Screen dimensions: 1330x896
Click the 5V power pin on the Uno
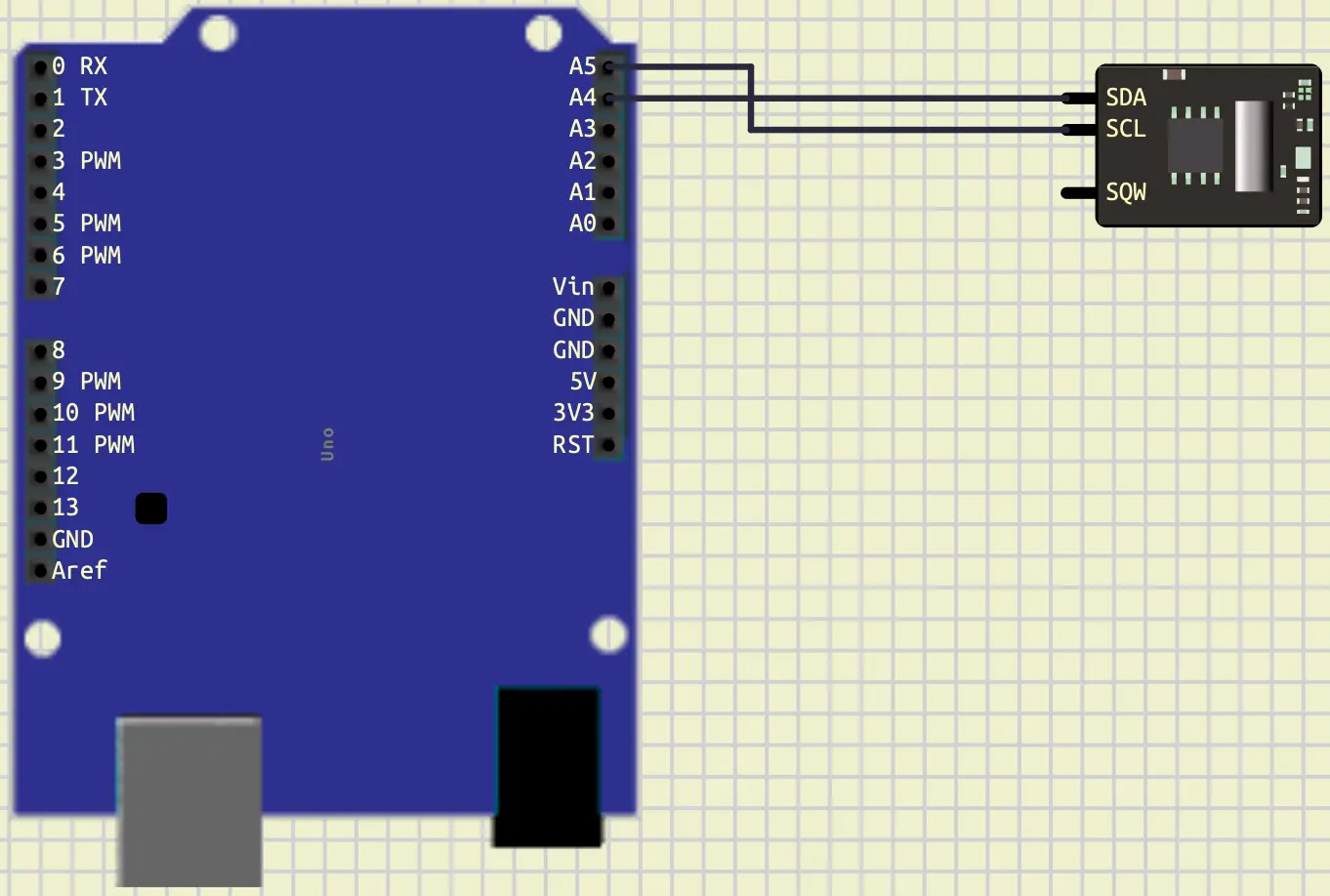tap(609, 382)
